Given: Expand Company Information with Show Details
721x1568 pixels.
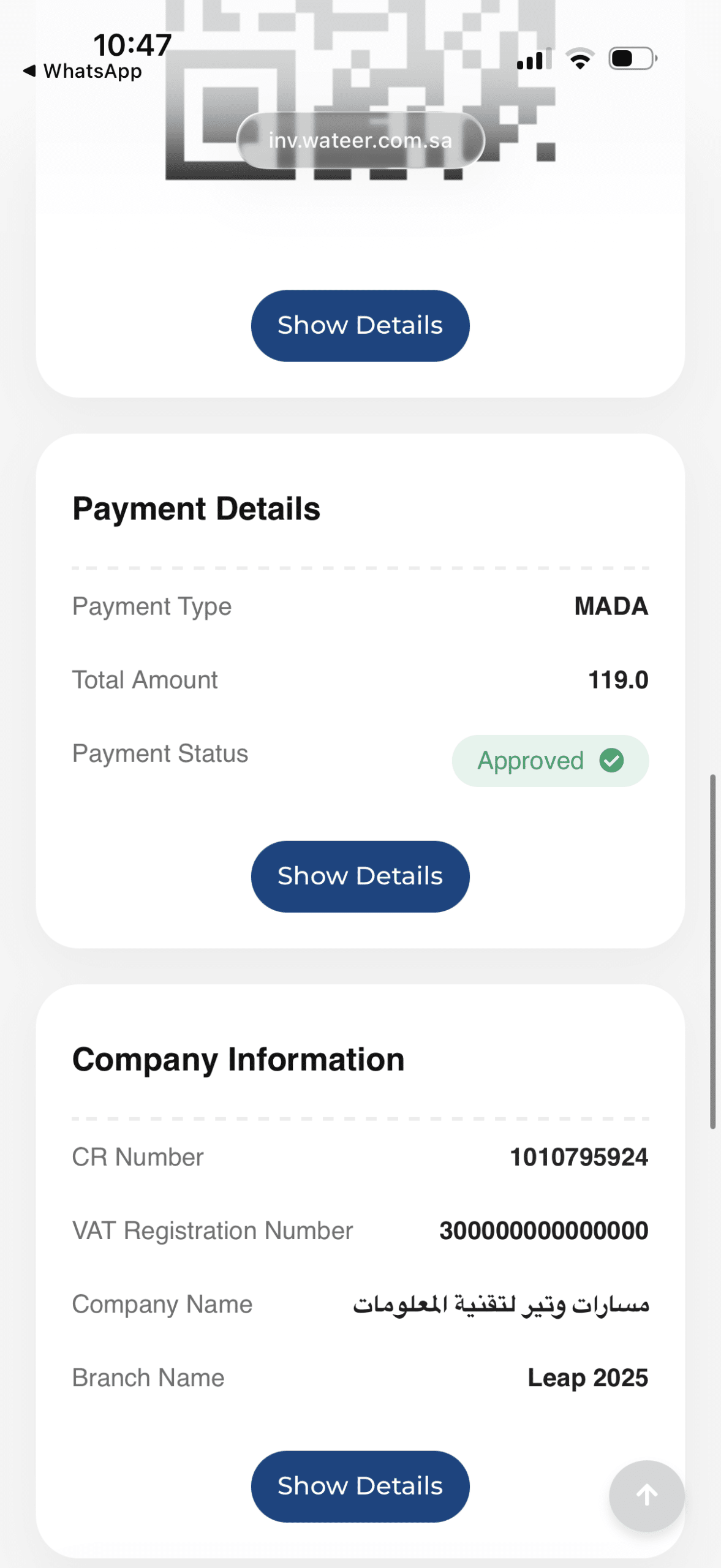Looking at the screenshot, I should point(360,1486).
